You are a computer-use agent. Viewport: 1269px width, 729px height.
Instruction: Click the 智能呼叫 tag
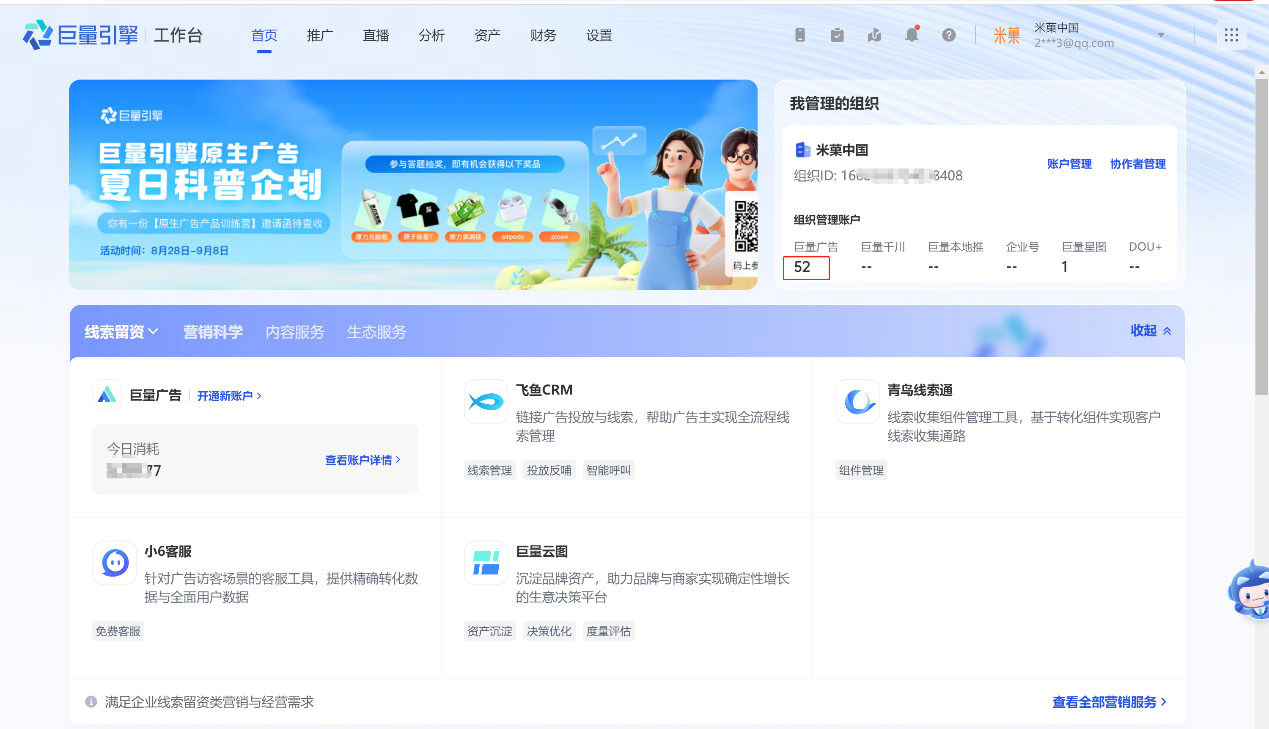tap(608, 470)
